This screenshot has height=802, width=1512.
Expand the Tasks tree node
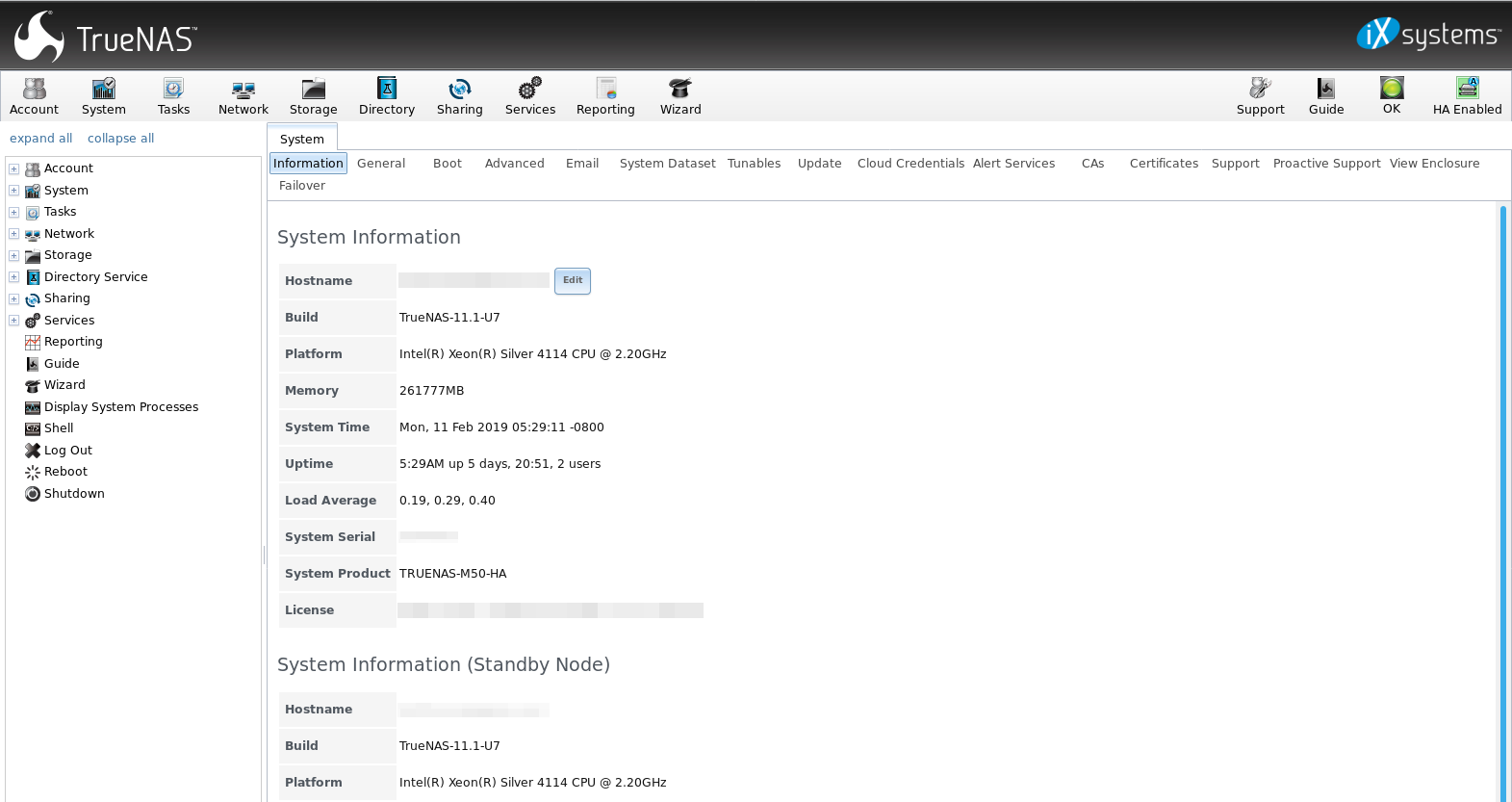pyautogui.click(x=14, y=212)
